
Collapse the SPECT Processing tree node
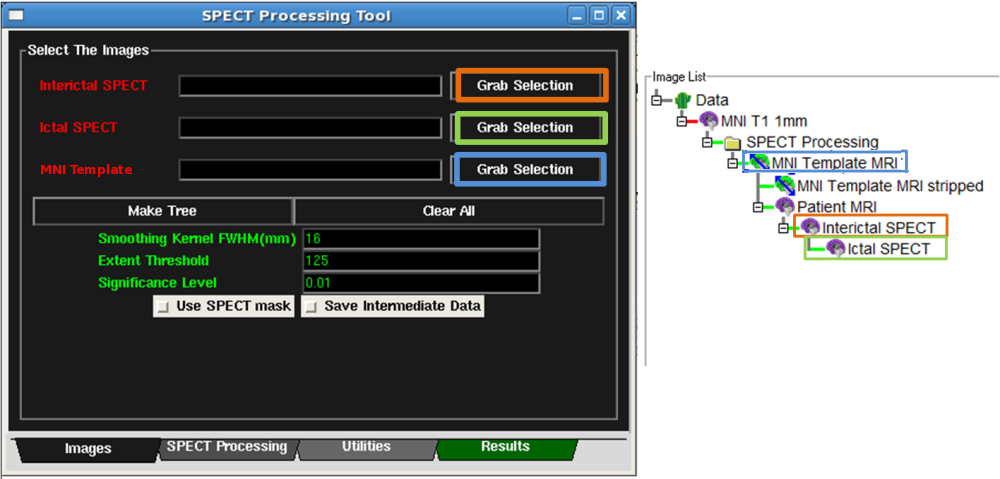click(708, 142)
